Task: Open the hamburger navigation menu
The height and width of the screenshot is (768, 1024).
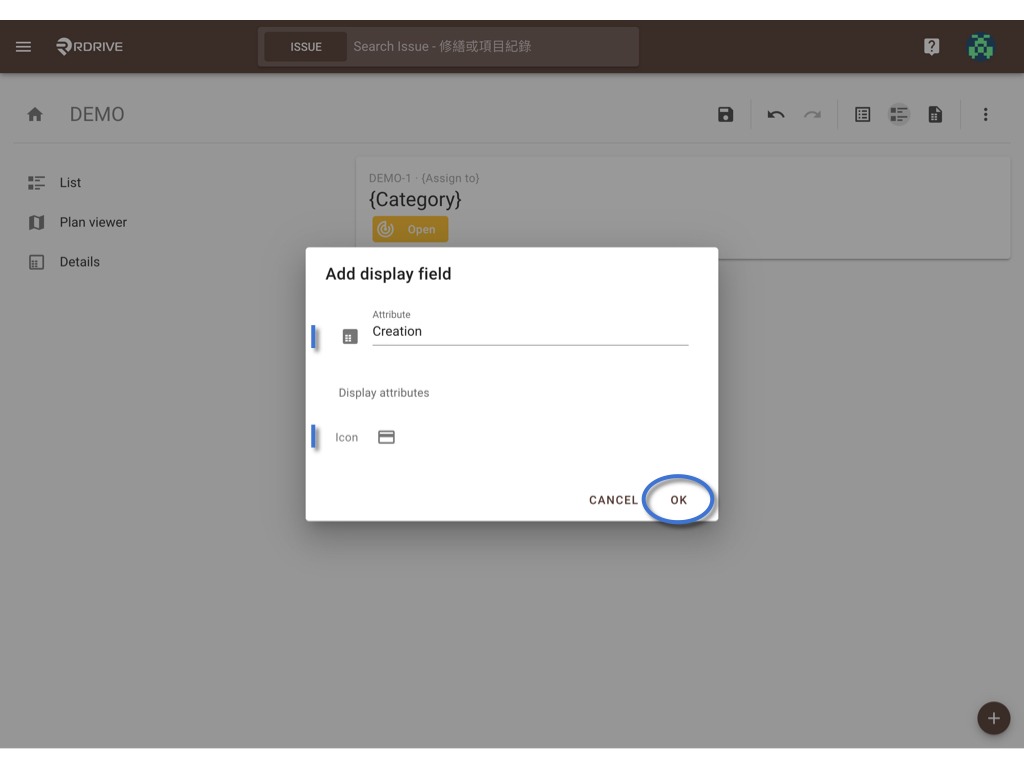Action: (x=24, y=46)
